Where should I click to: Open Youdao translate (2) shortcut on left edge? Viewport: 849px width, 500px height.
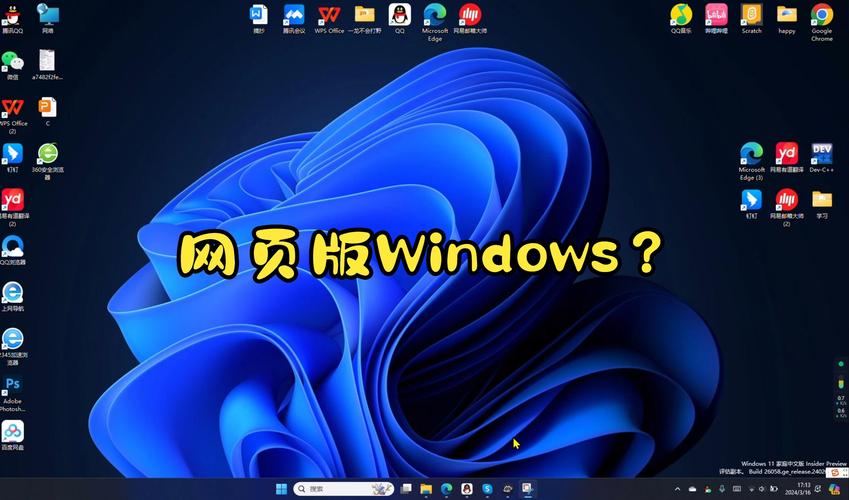pyautogui.click(x=12, y=207)
